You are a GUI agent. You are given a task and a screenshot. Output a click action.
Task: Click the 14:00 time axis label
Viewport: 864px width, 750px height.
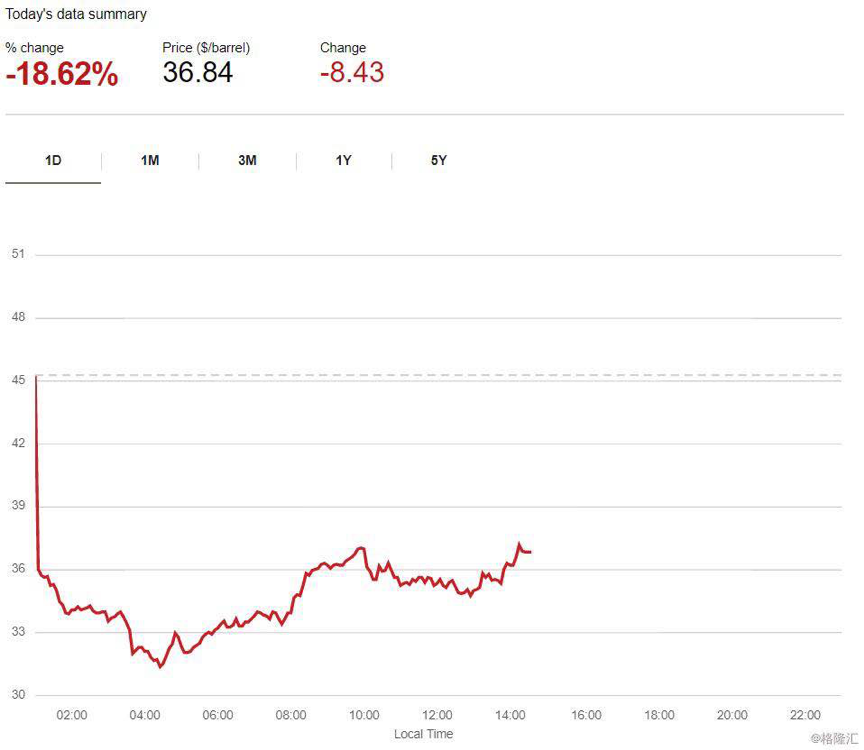pos(510,715)
